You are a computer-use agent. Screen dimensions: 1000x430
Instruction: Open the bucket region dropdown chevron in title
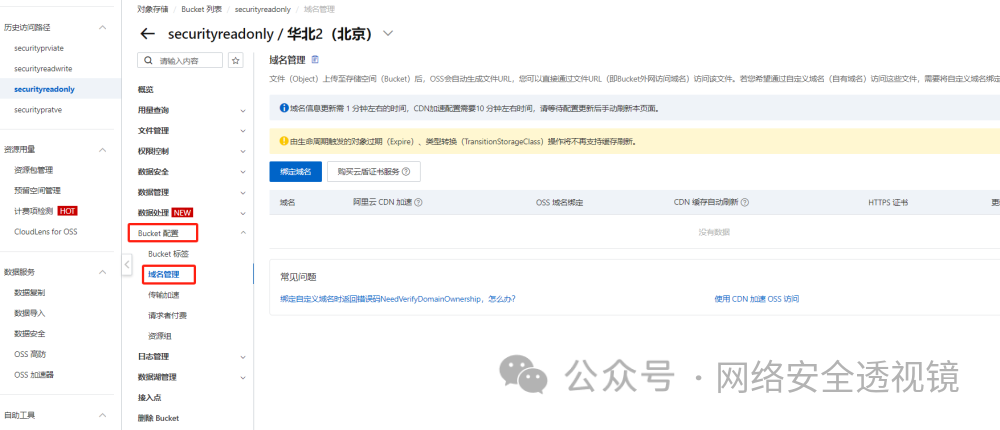coord(388,34)
